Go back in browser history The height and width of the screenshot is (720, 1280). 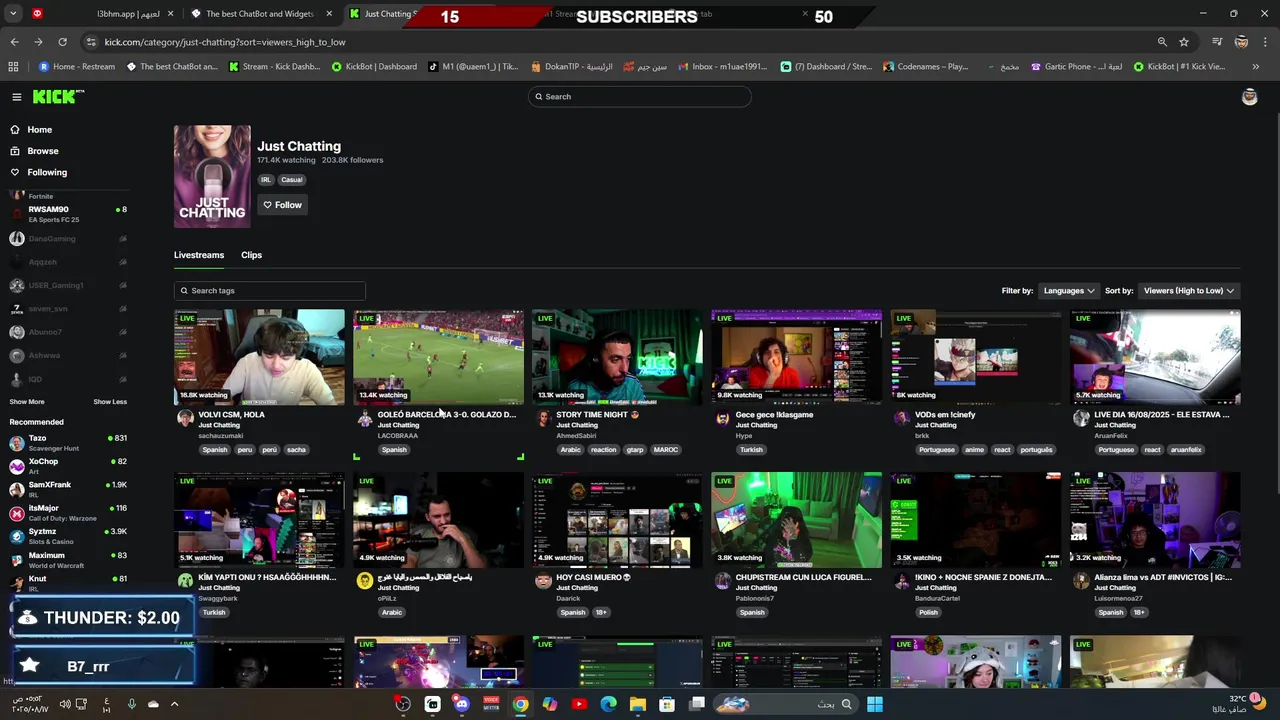click(x=14, y=42)
